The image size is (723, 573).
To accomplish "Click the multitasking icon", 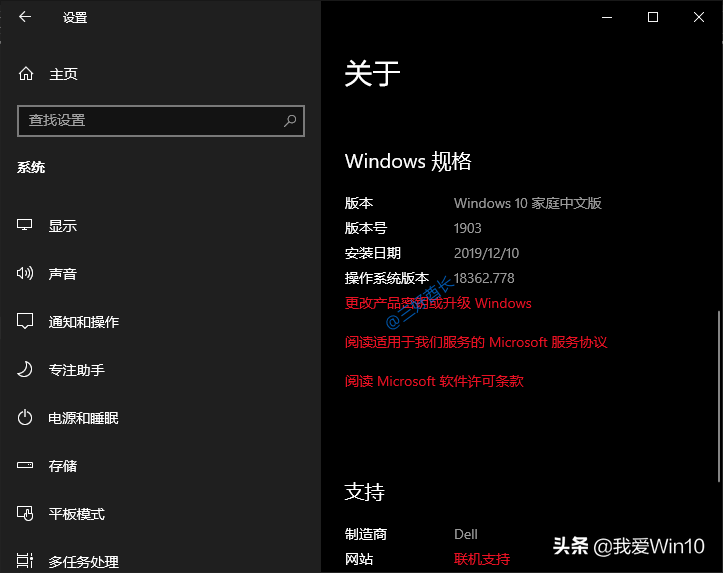I will (25, 561).
